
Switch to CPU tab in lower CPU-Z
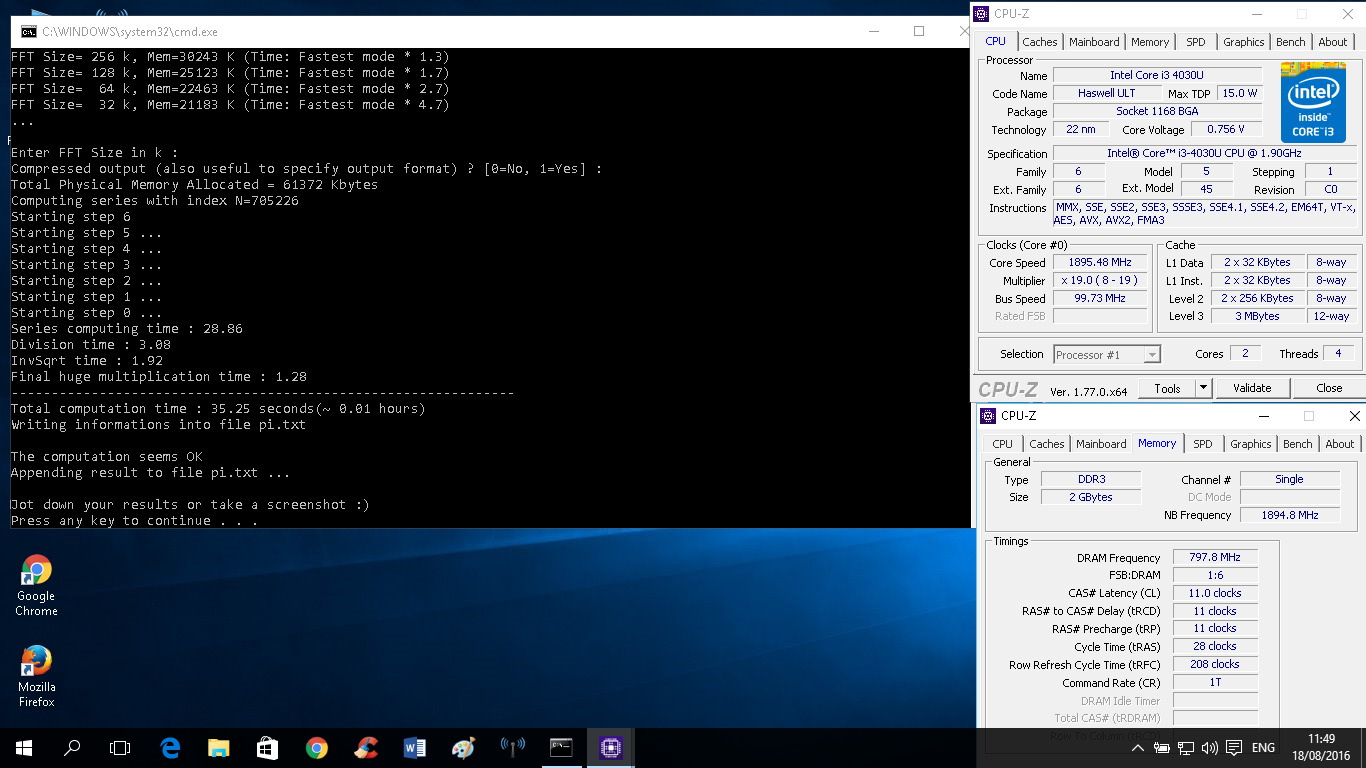tap(1003, 444)
